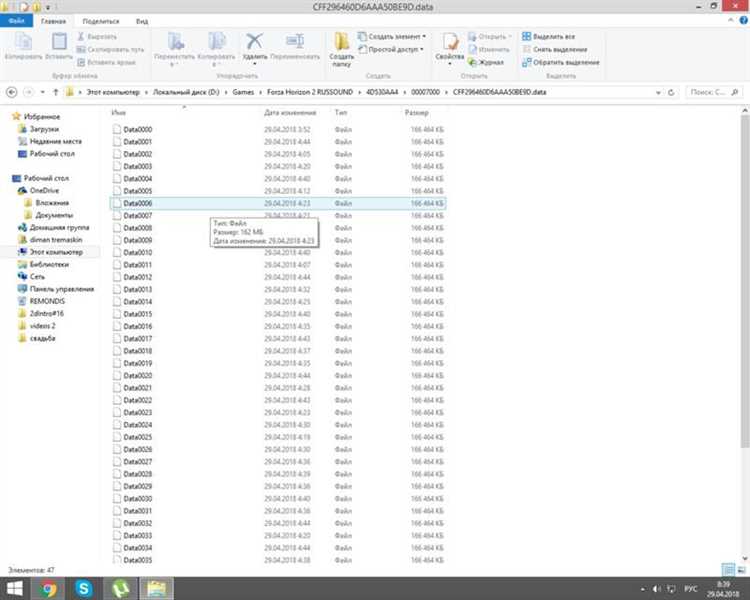Open the Windows Start button
Image resolution: width=750 pixels, height=600 pixels.
(13, 589)
